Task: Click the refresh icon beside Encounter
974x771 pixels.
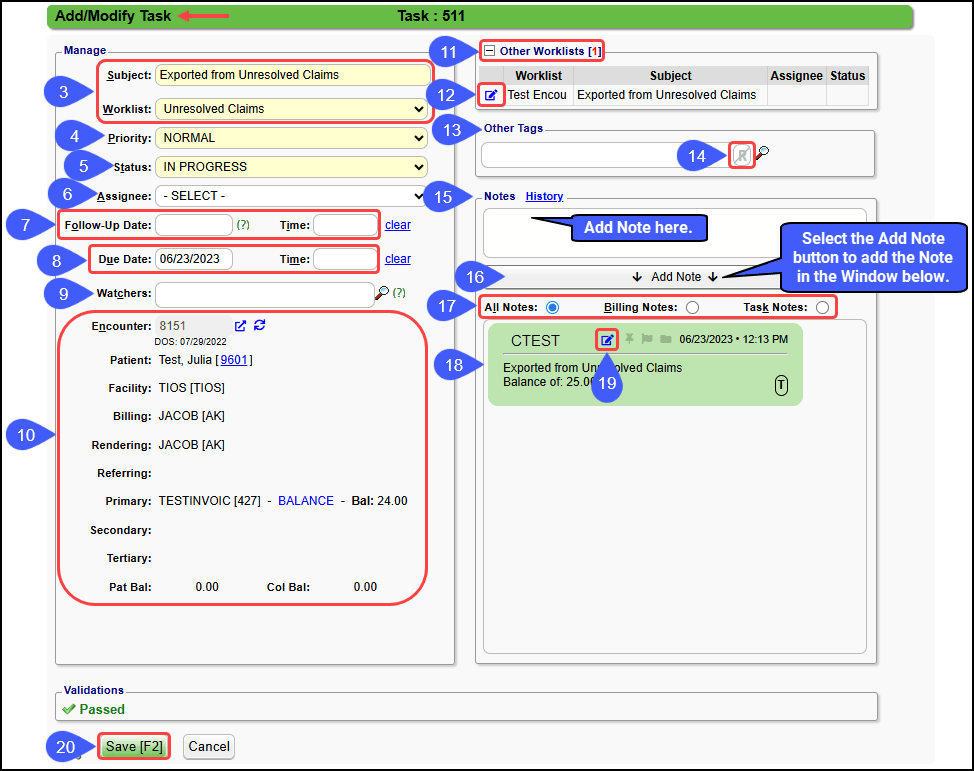Action: pos(259,326)
